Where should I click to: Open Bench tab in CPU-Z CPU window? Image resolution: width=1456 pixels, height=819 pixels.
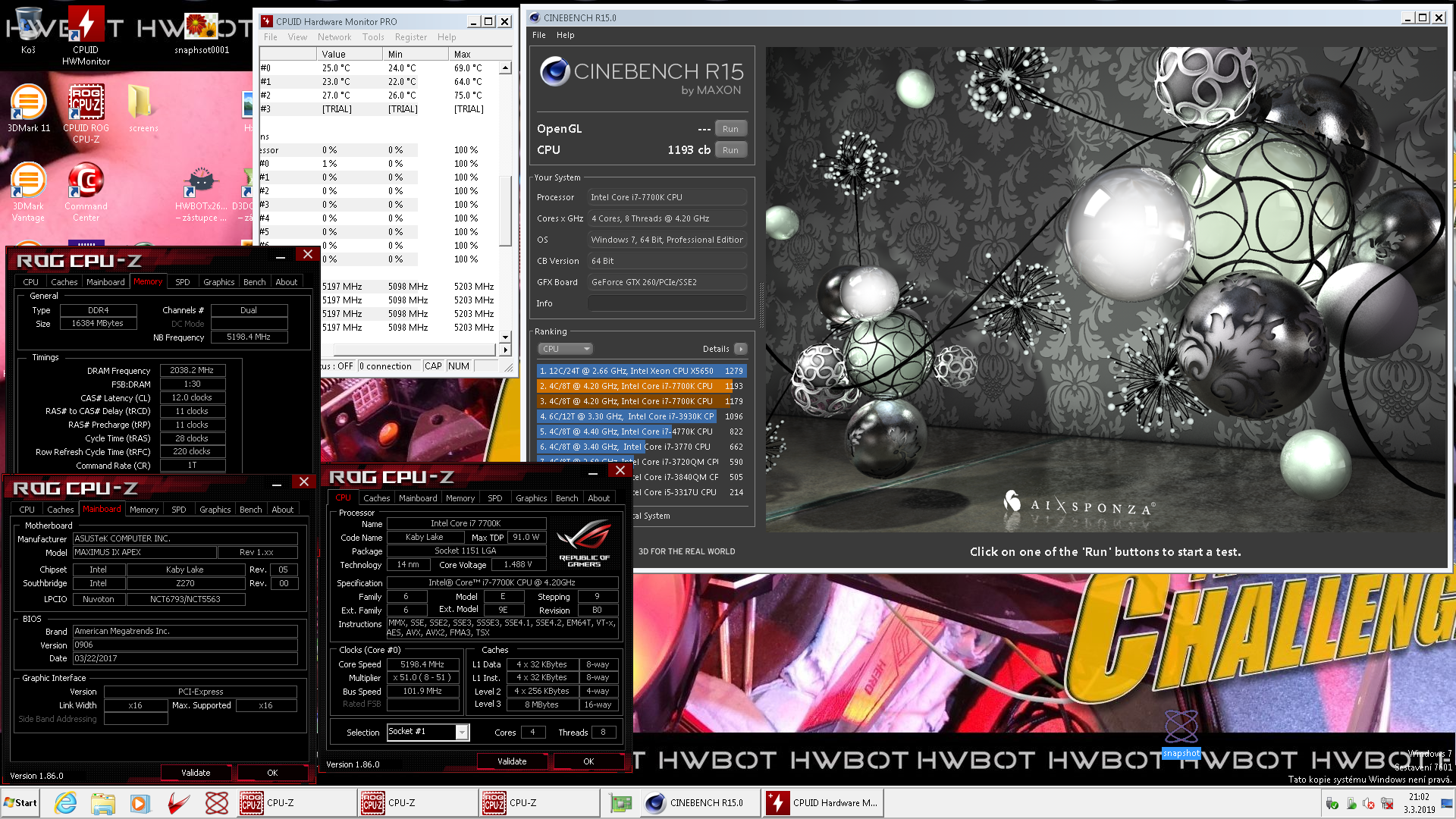(566, 498)
